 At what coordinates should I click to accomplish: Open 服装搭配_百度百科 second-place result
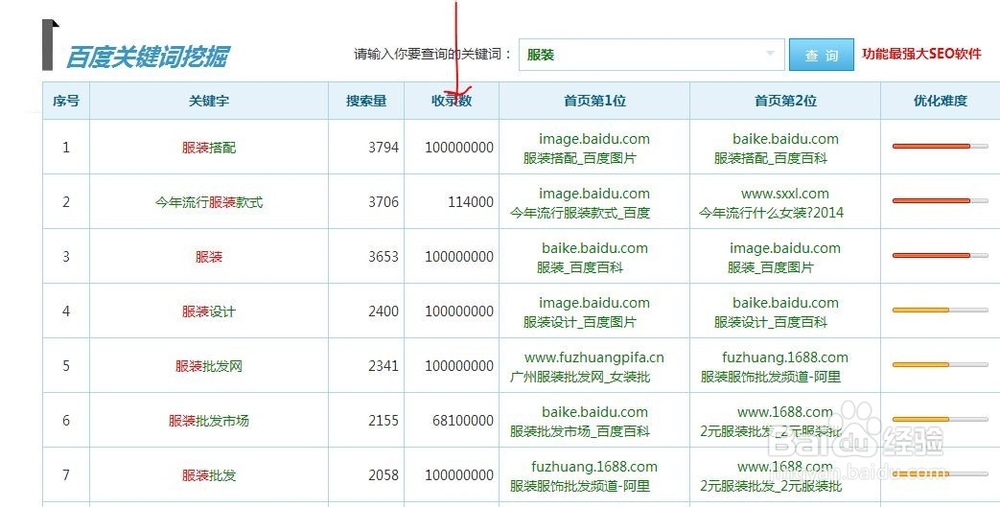770,158
